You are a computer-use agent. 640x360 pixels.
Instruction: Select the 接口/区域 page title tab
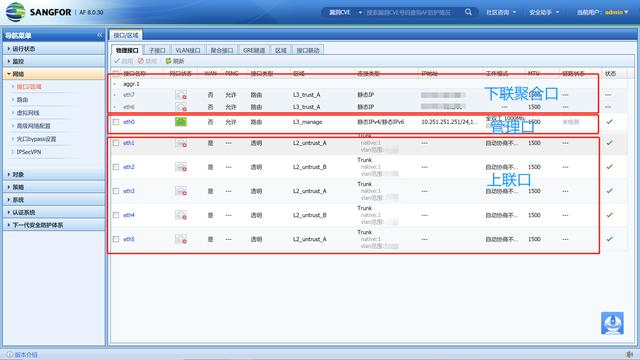tap(126, 36)
